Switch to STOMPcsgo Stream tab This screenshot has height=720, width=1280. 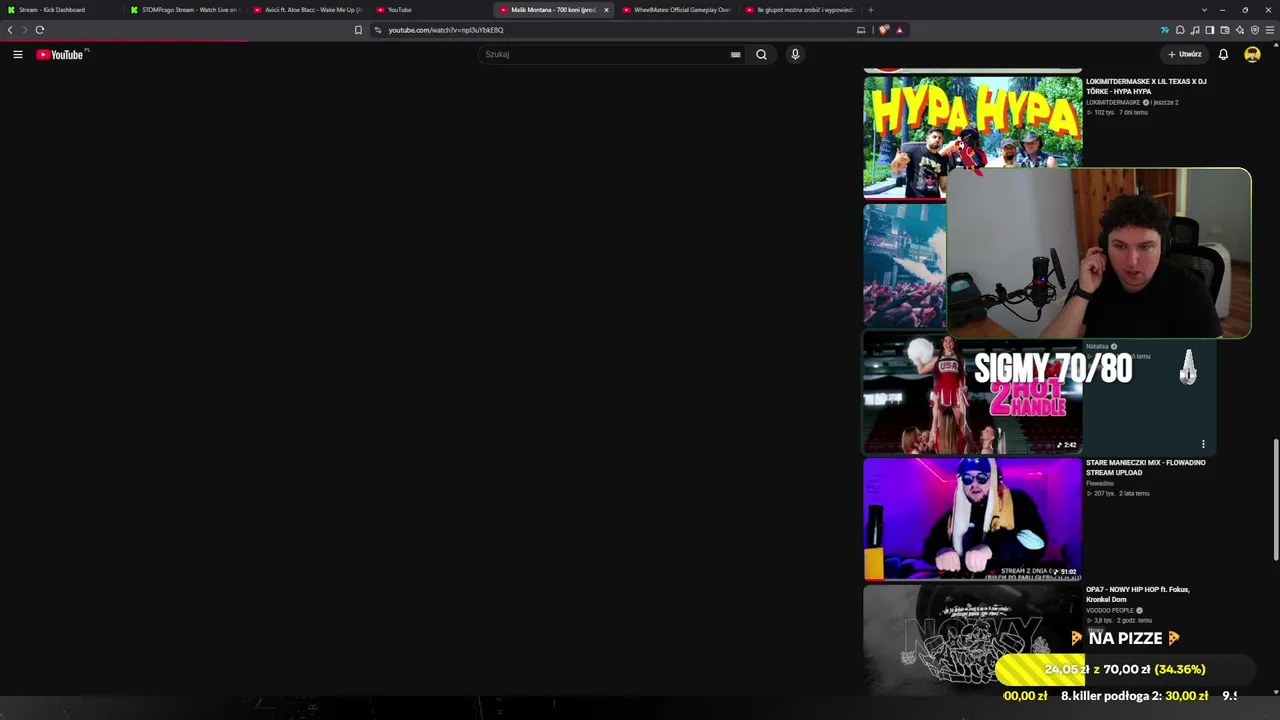coord(184,10)
